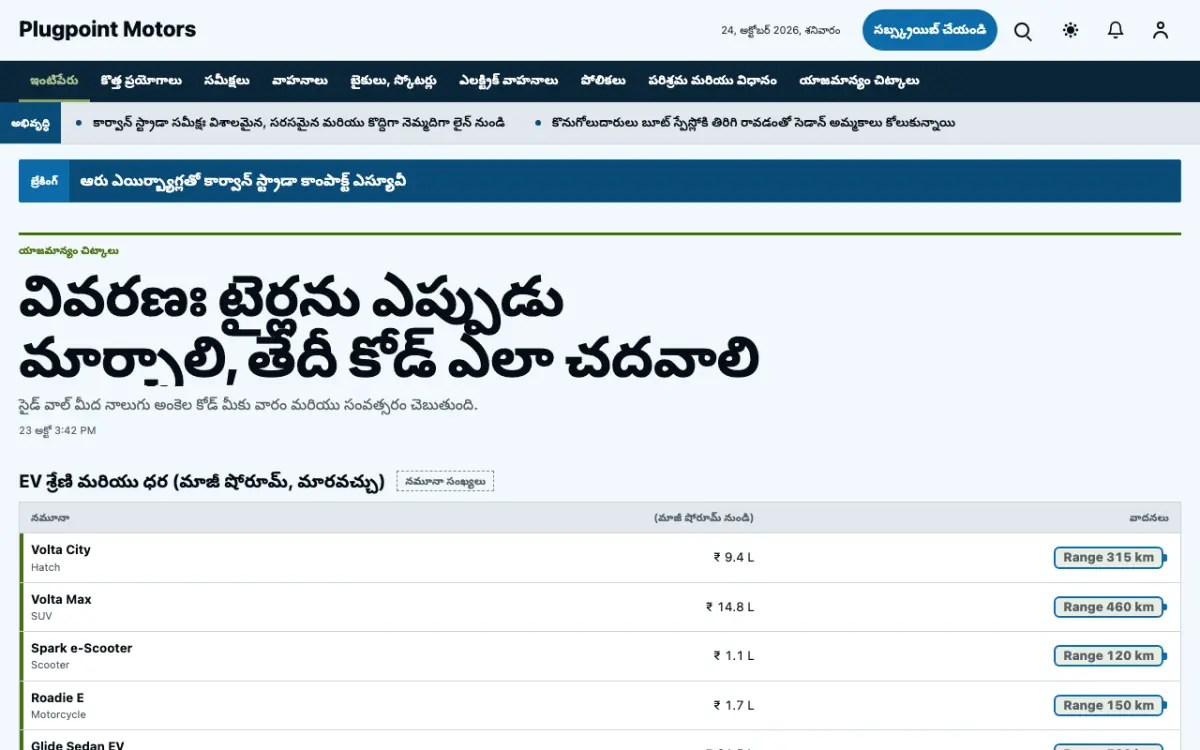
Task: Open the breaking news ఆరు ఎయిర్‌బ్యాగ్‌లతో headline
Action: [x=242, y=181]
